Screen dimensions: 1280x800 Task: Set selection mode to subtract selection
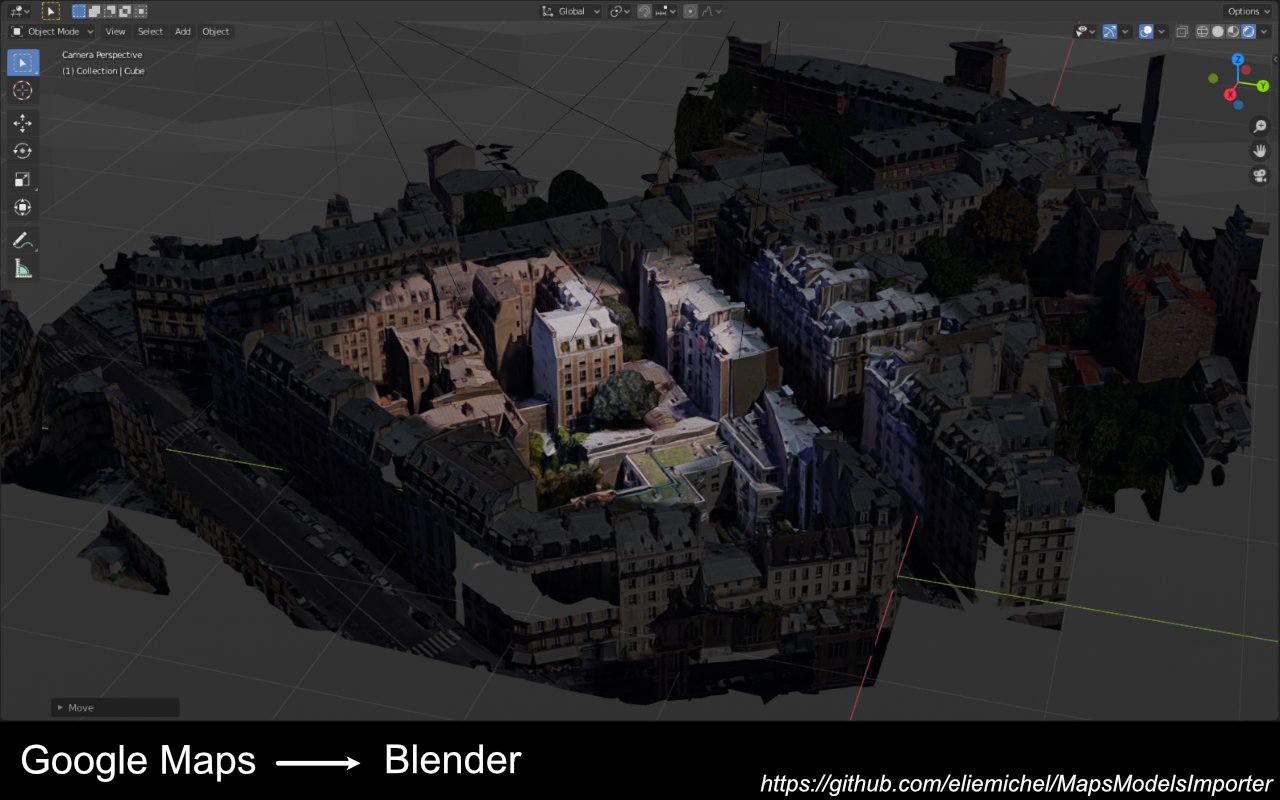[x=110, y=11]
